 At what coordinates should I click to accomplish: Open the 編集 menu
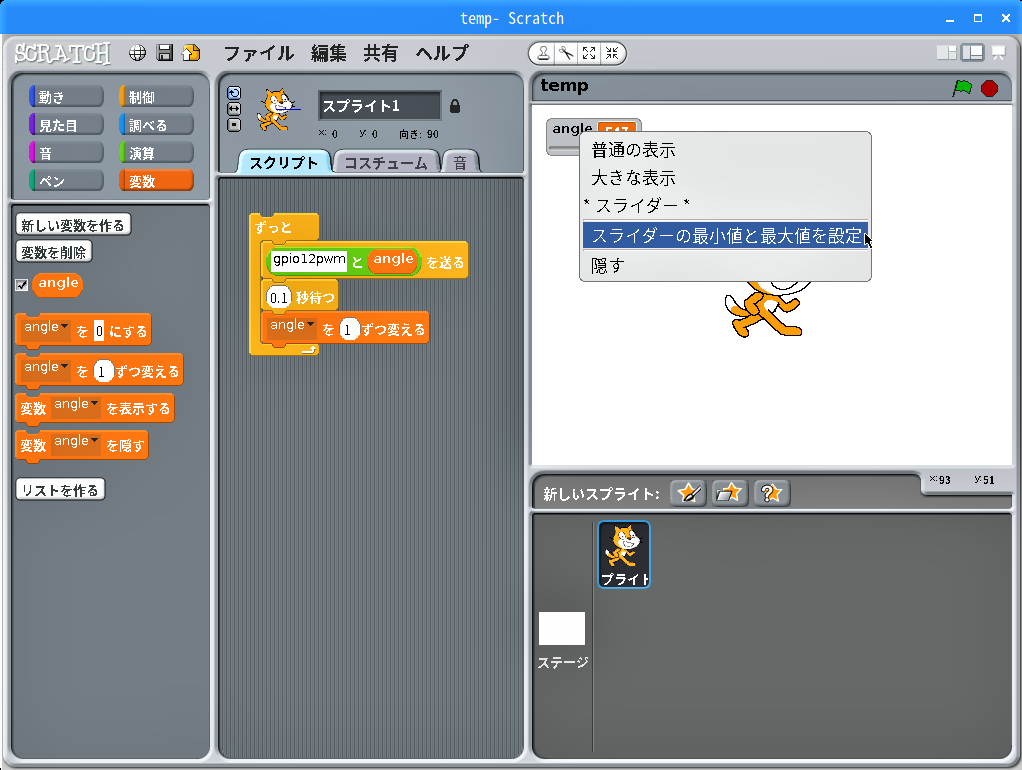328,53
